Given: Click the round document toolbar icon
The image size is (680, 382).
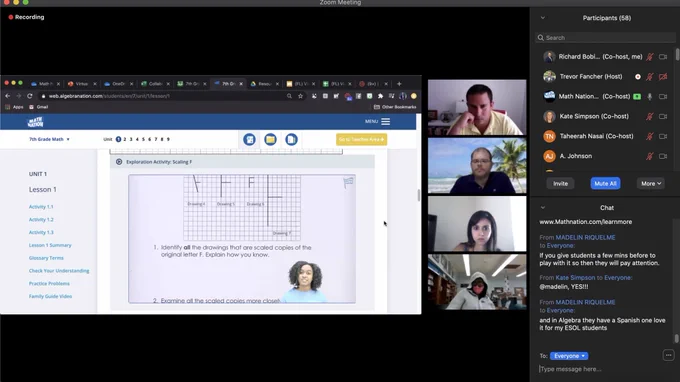Looking at the screenshot, I should pos(291,140).
